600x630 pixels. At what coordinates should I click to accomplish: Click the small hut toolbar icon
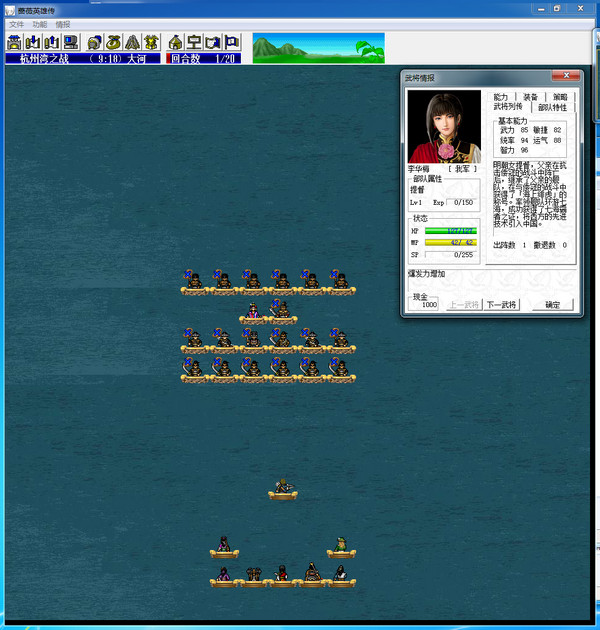tap(175, 42)
